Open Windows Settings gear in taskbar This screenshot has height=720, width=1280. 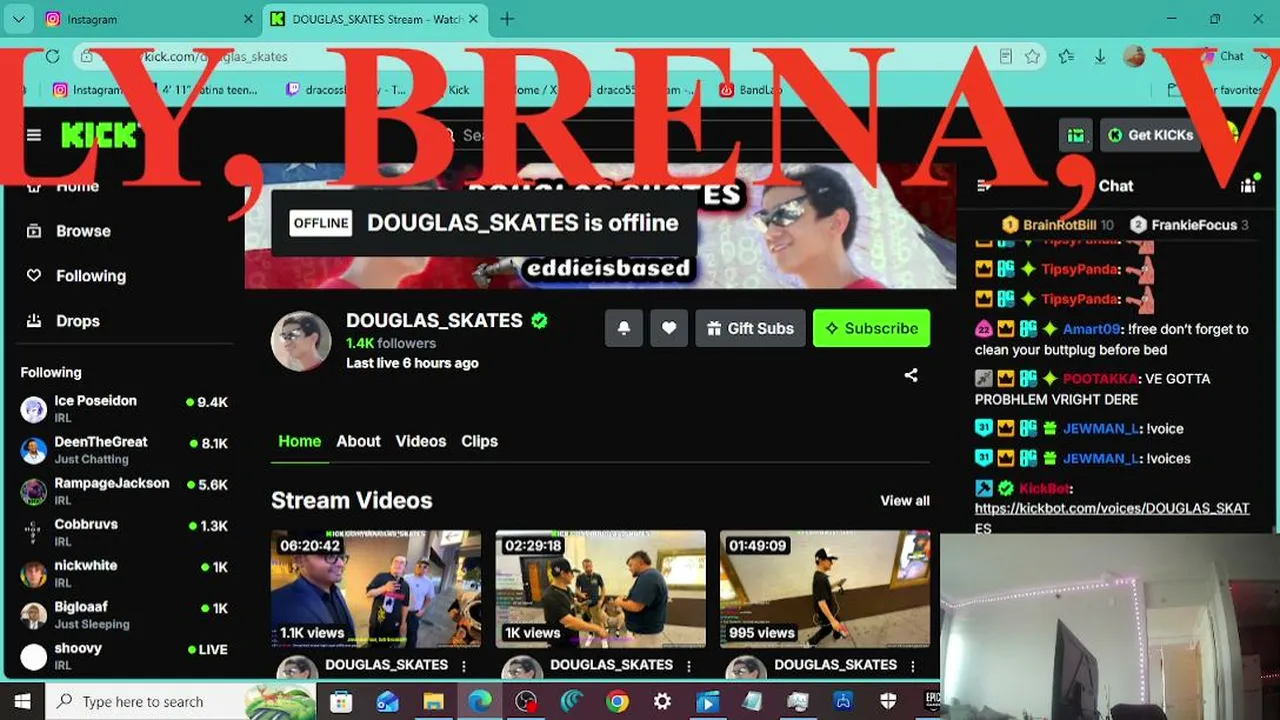(x=662, y=702)
